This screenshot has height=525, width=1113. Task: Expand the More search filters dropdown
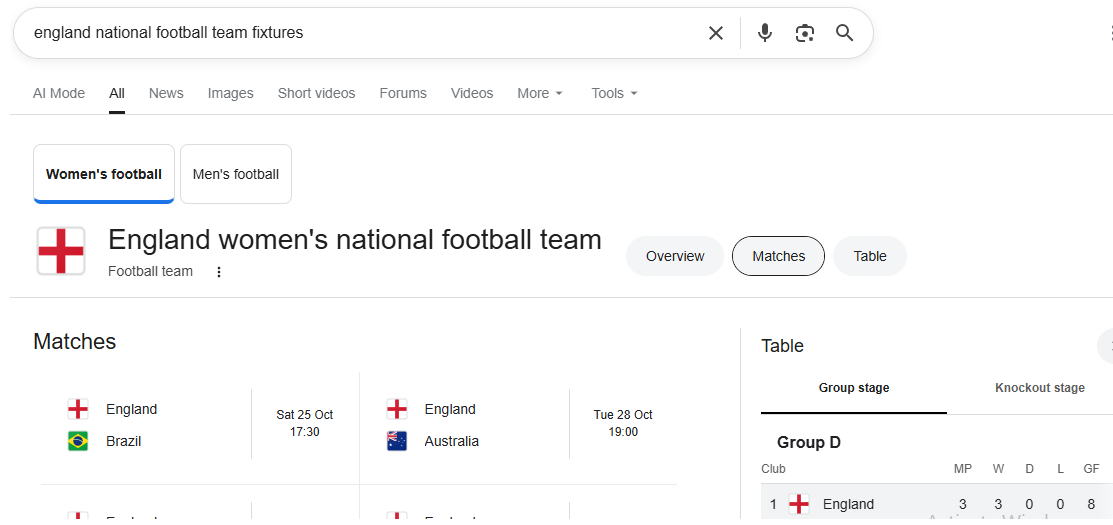(540, 93)
